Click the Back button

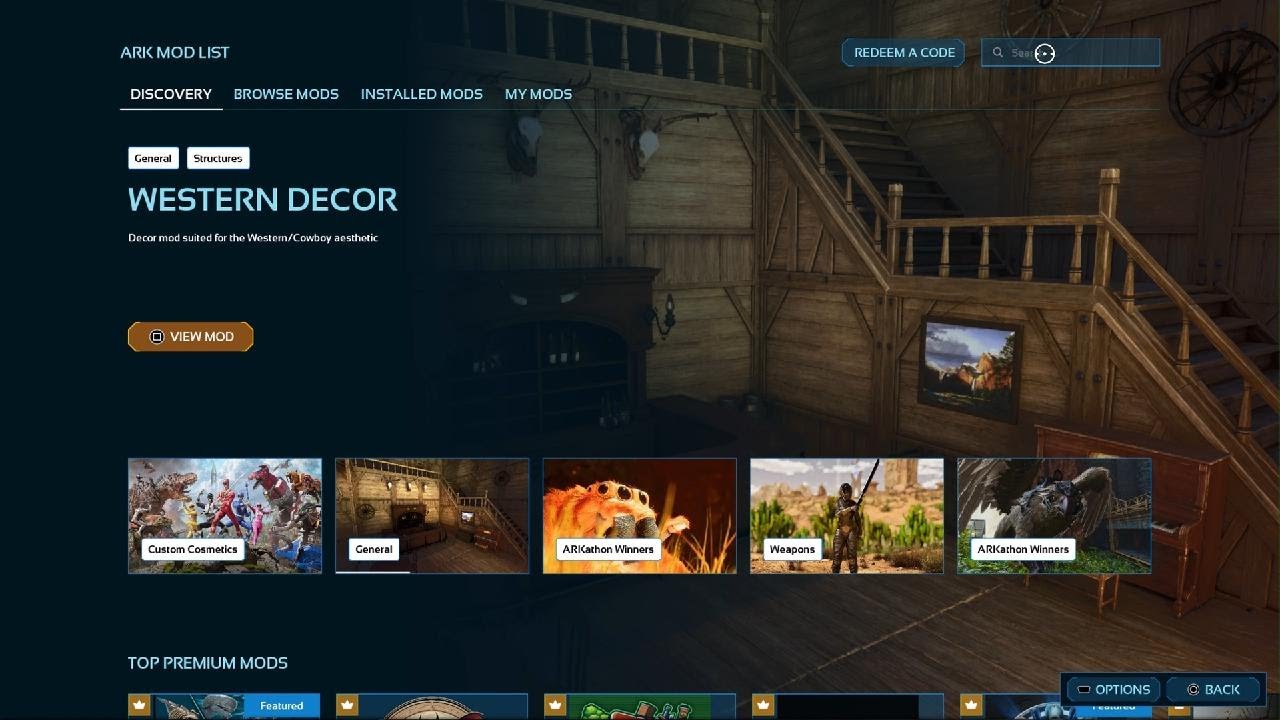coord(1212,689)
